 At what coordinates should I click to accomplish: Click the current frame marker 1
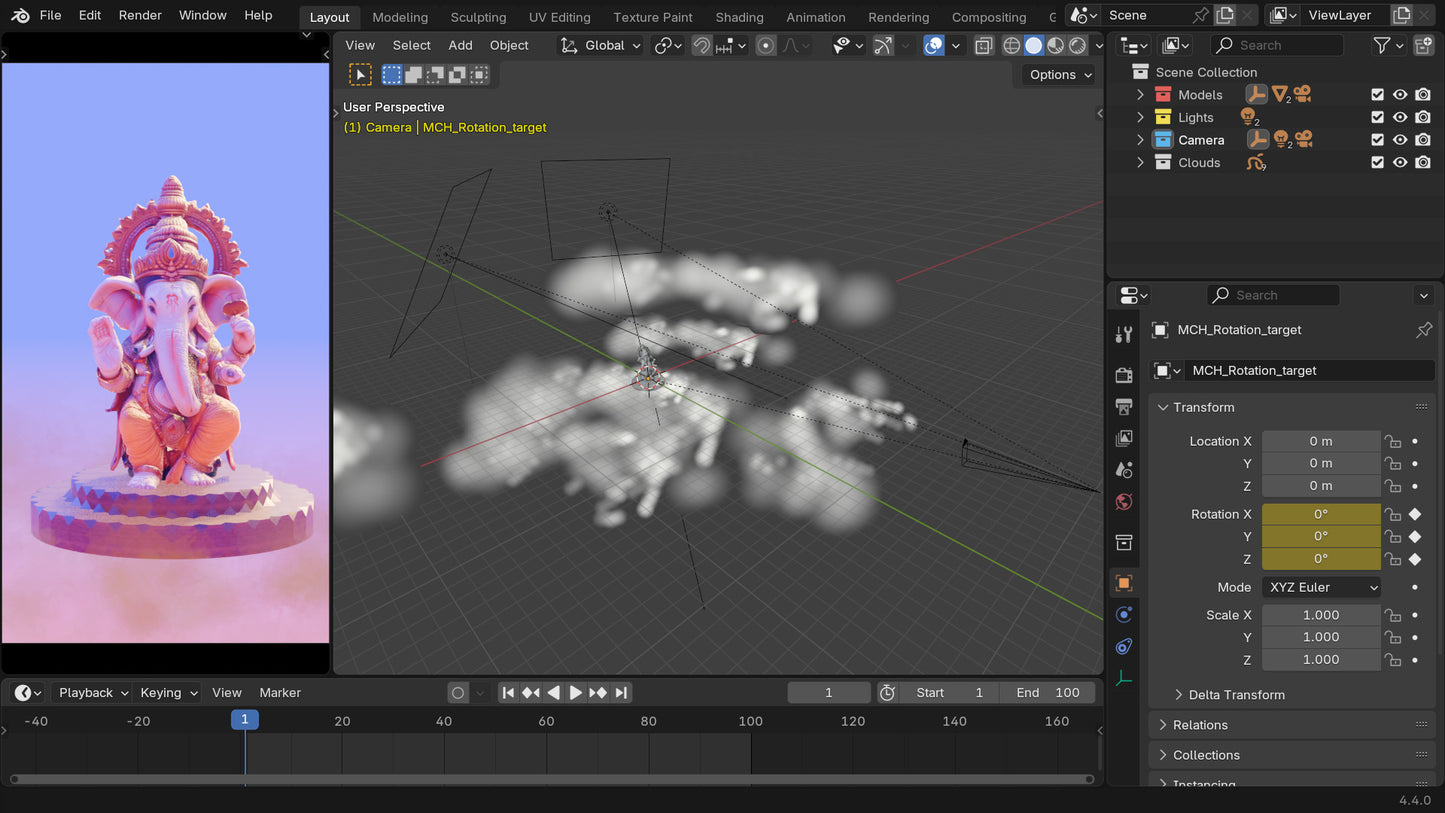pyautogui.click(x=245, y=719)
